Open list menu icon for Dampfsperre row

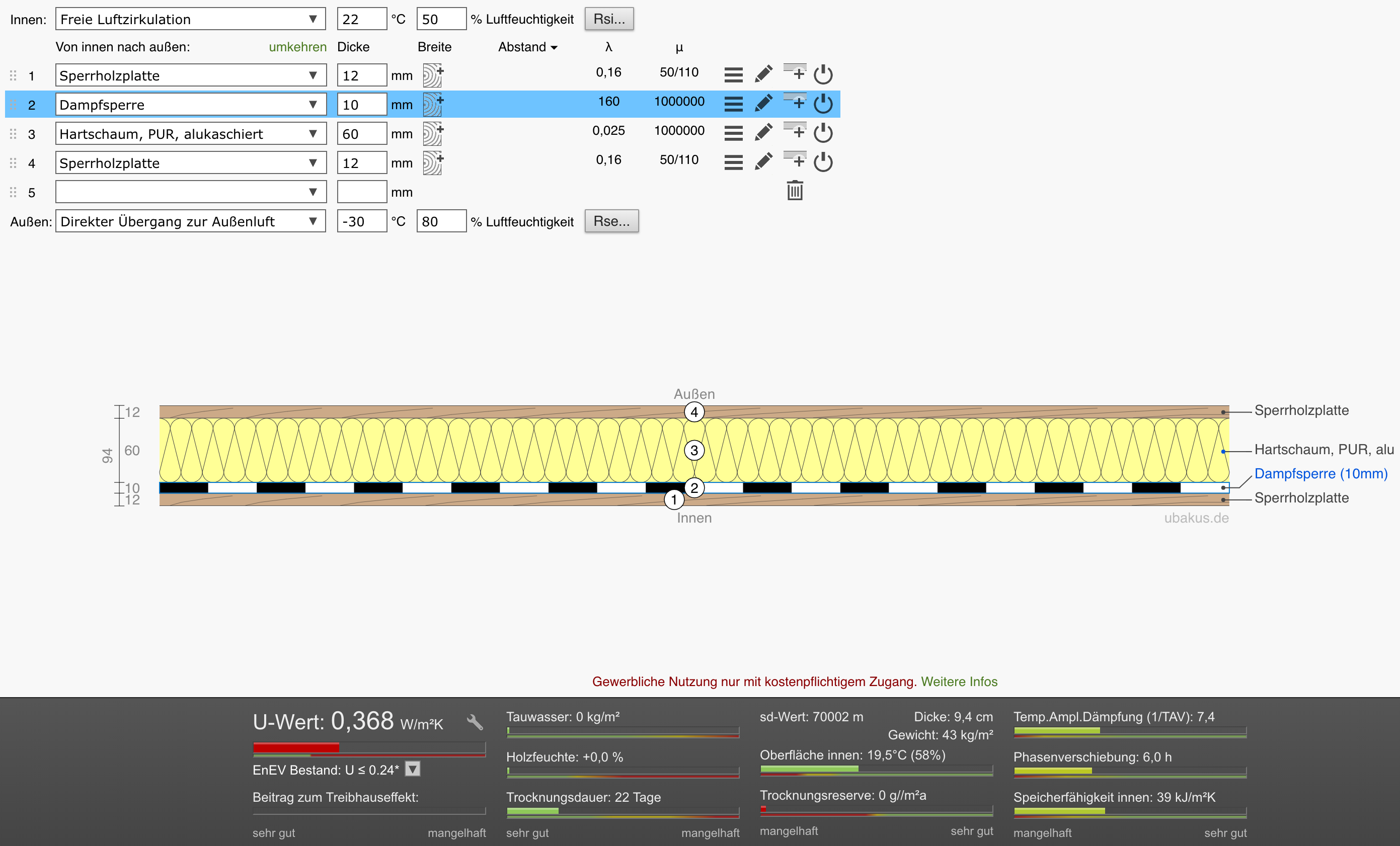[x=734, y=104]
